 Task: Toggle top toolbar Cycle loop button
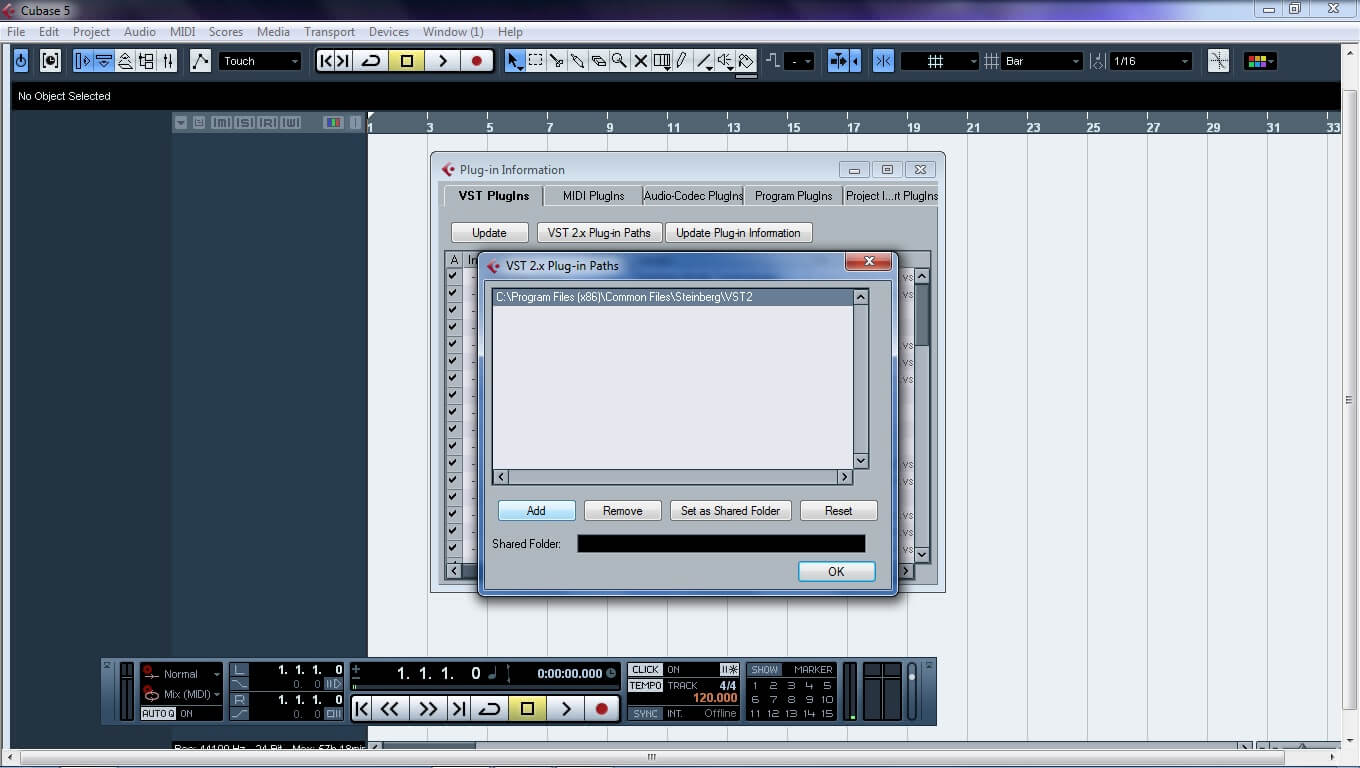pos(370,61)
